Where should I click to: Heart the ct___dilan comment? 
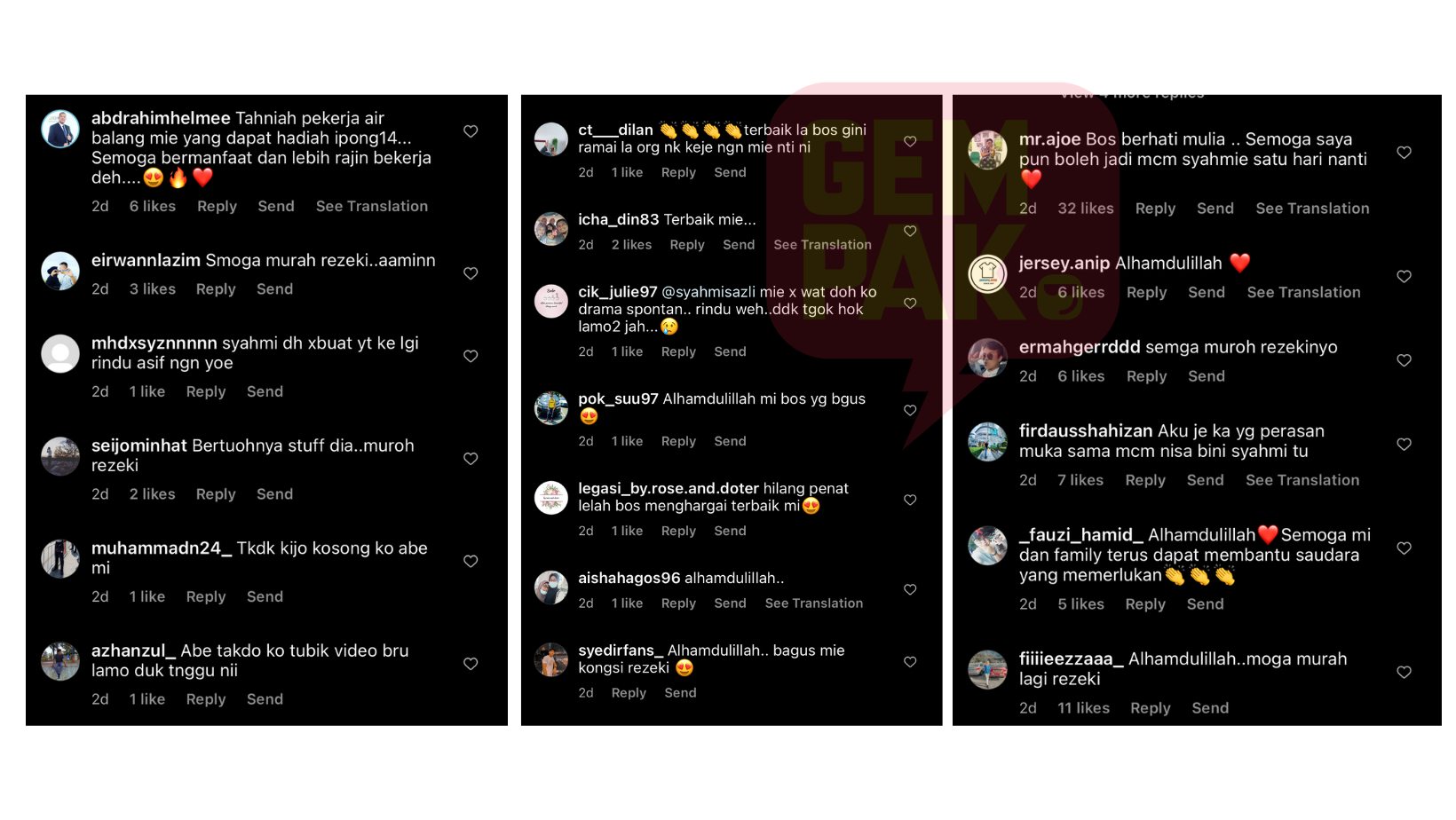(910, 141)
